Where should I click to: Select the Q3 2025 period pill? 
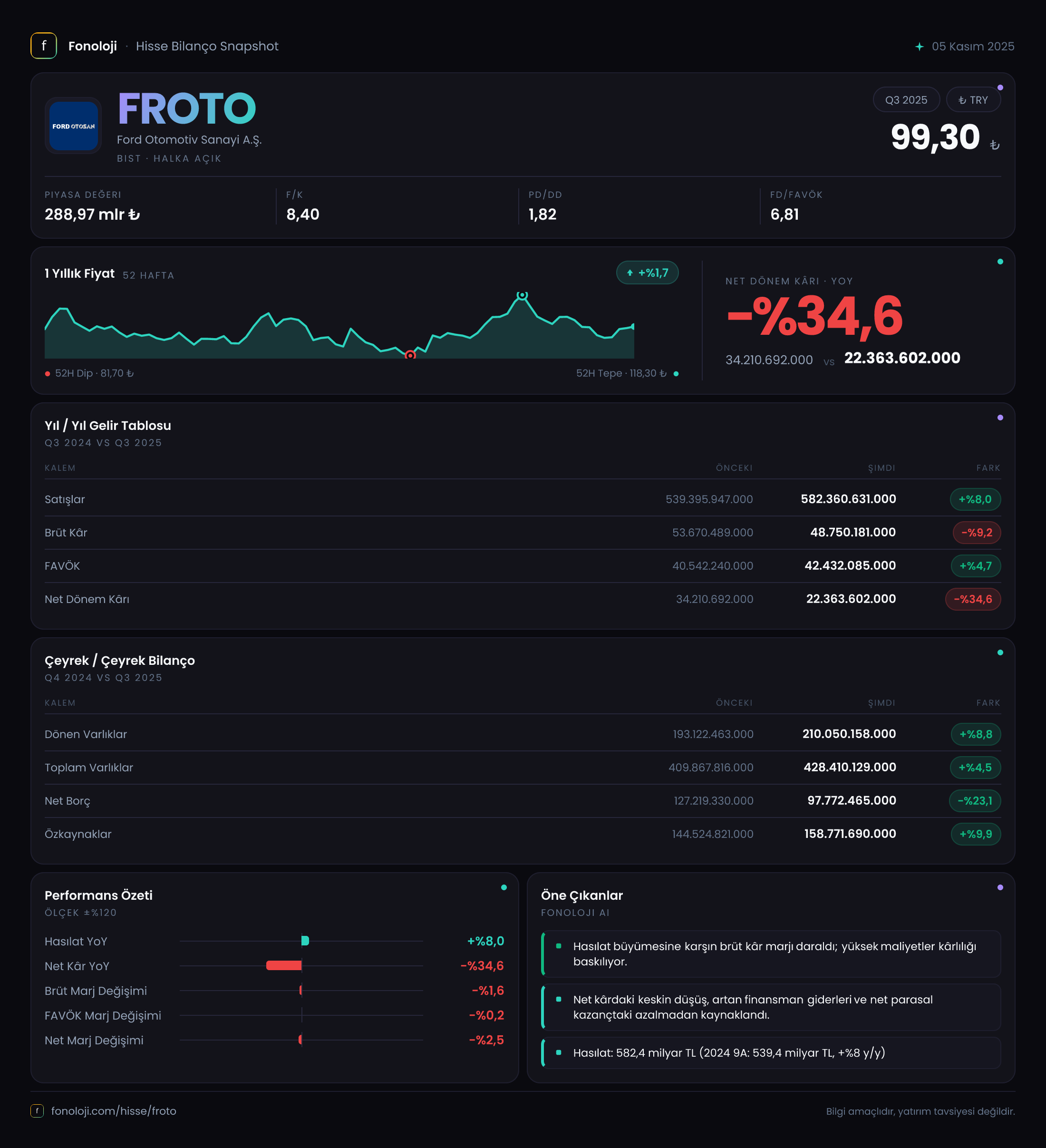906,100
